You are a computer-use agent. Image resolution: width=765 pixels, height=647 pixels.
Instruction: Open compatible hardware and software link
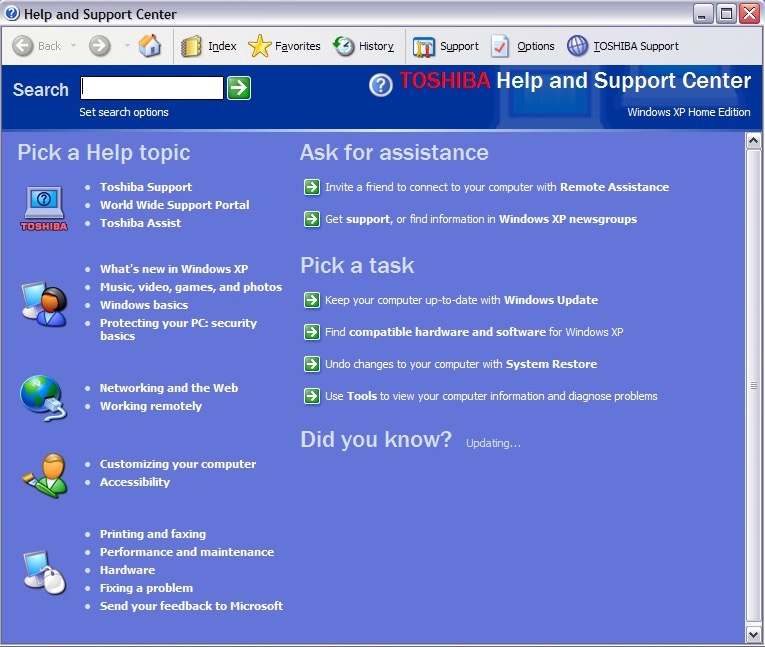447,332
